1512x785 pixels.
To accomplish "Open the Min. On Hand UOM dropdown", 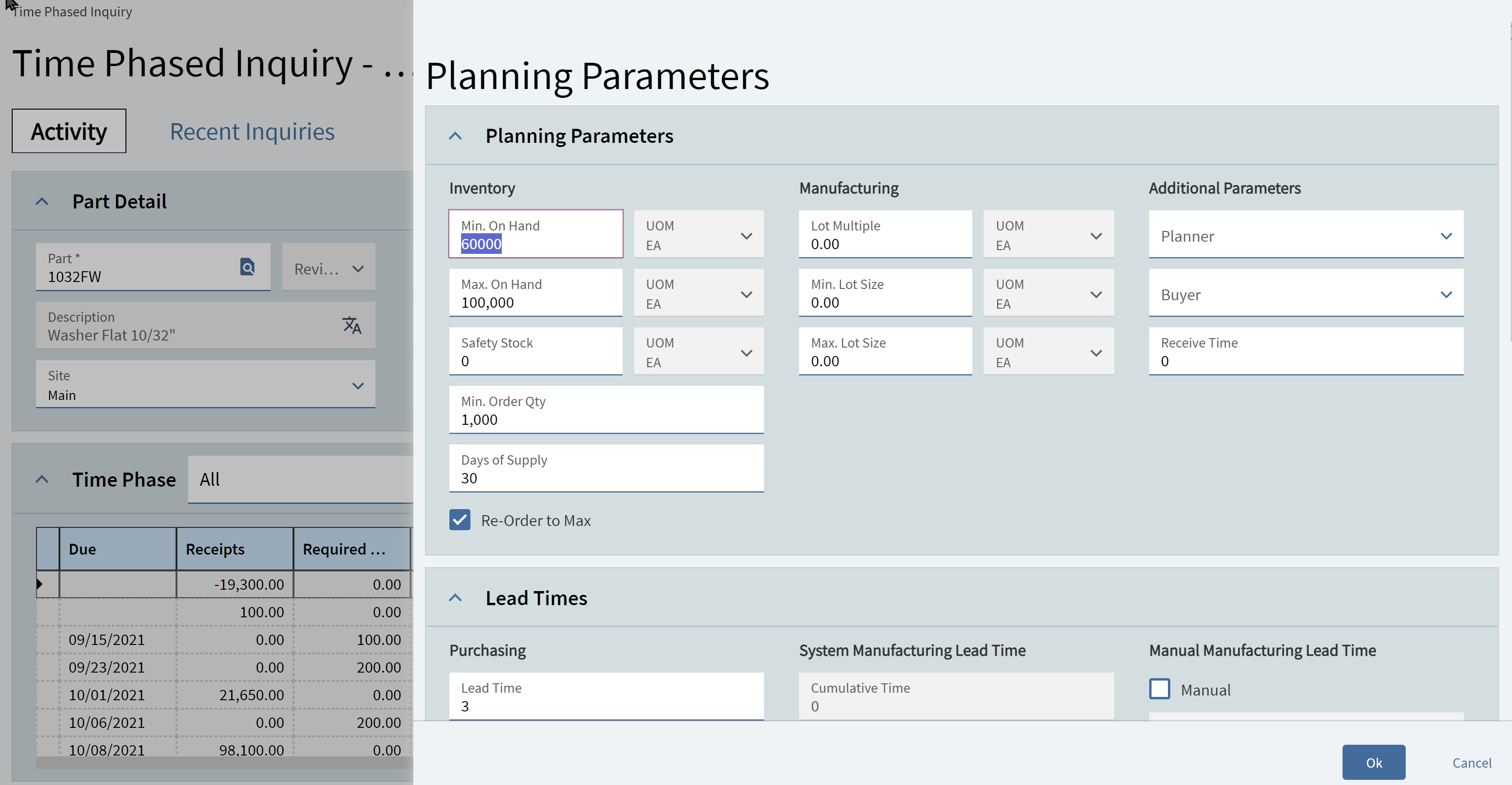I will pyautogui.click(x=698, y=234).
